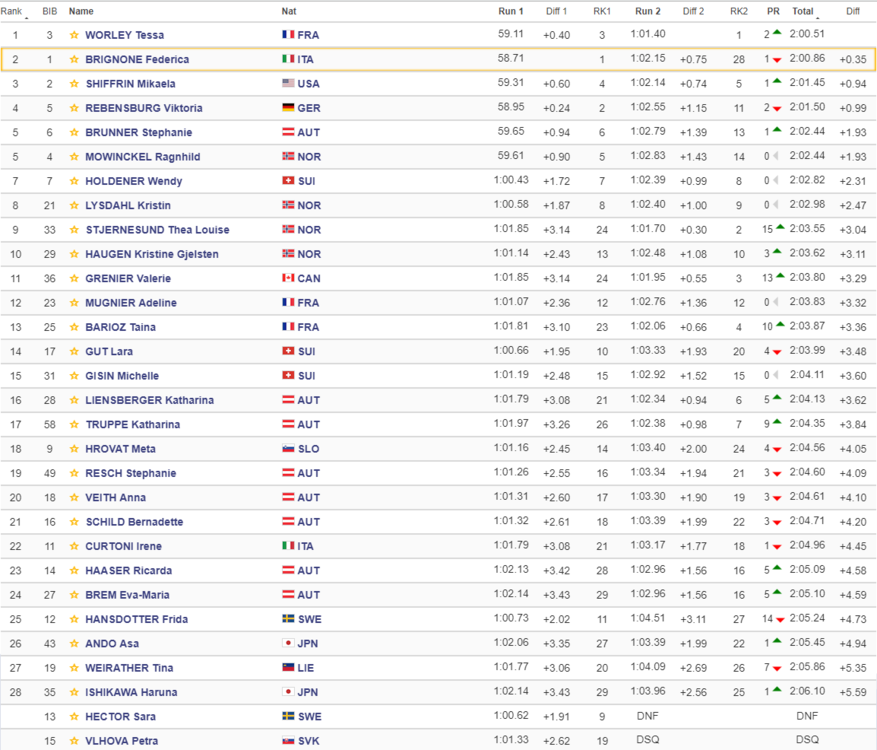Open SCHILD Bernadette's athlete page
The height and width of the screenshot is (750, 877).
coord(134,522)
